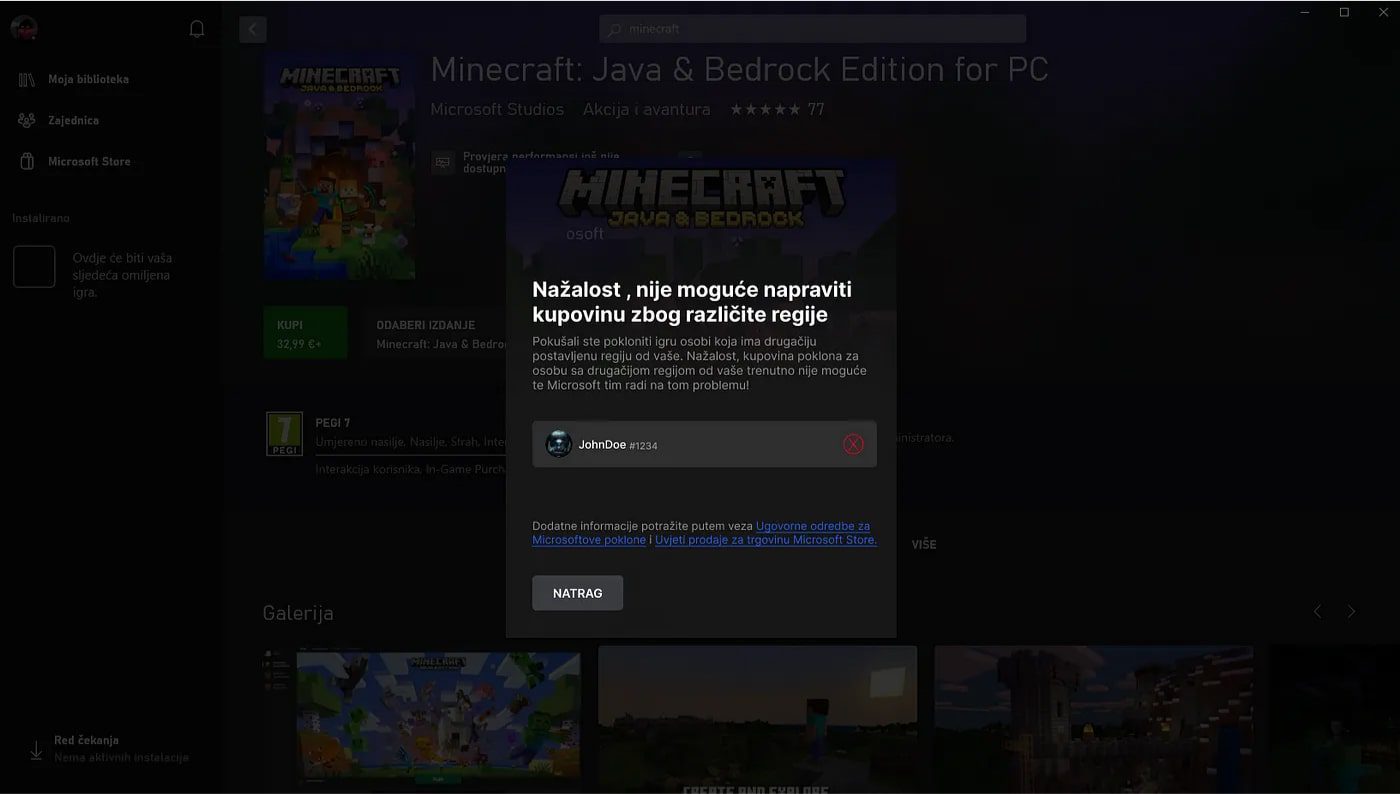
Task: Open Uvjeti prodaje za trgovinu Microsoft Store link
Action: 766,540
